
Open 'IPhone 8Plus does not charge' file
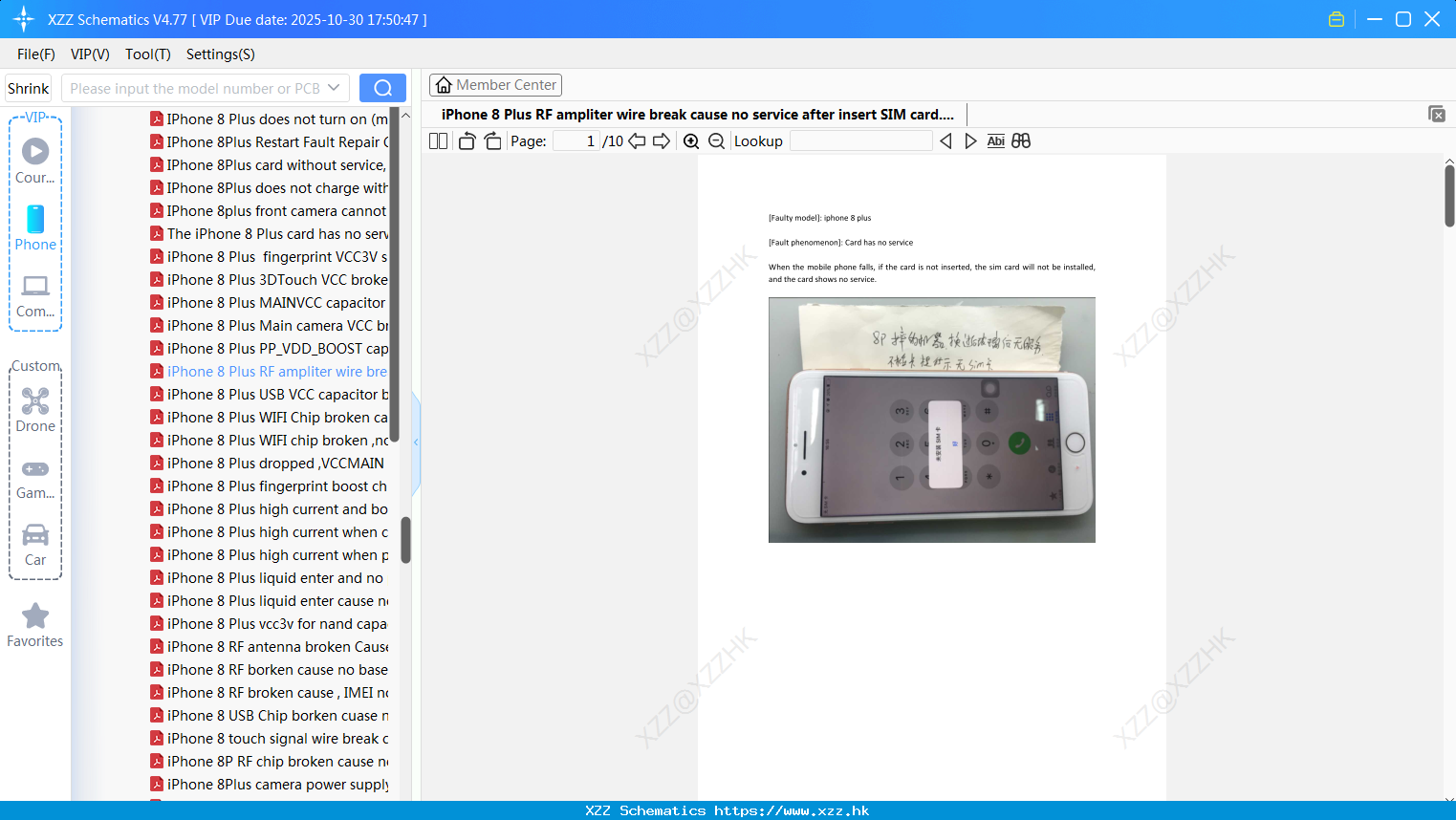[270, 188]
